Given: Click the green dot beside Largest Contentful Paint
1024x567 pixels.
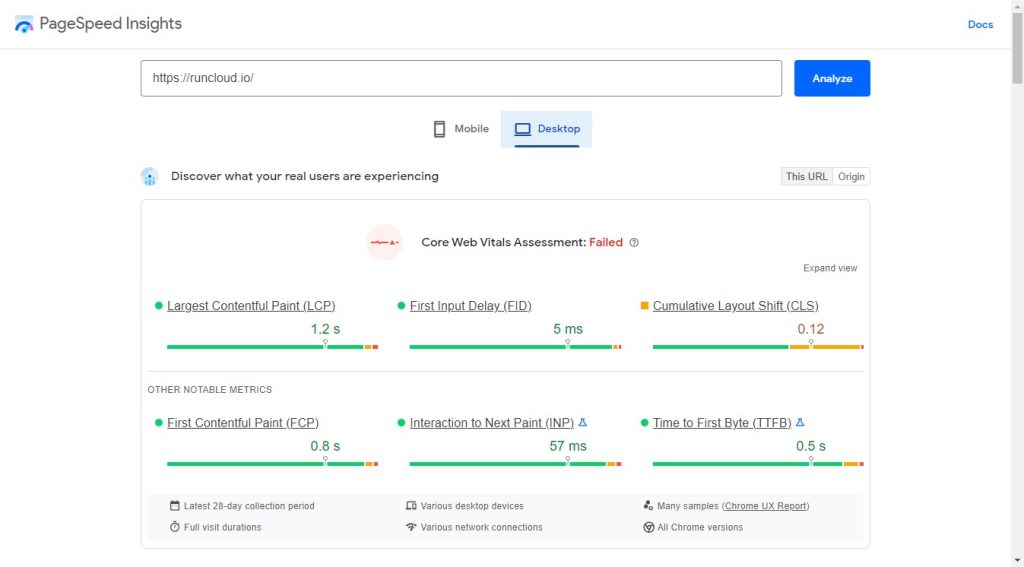Looking at the screenshot, I should point(159,306).
